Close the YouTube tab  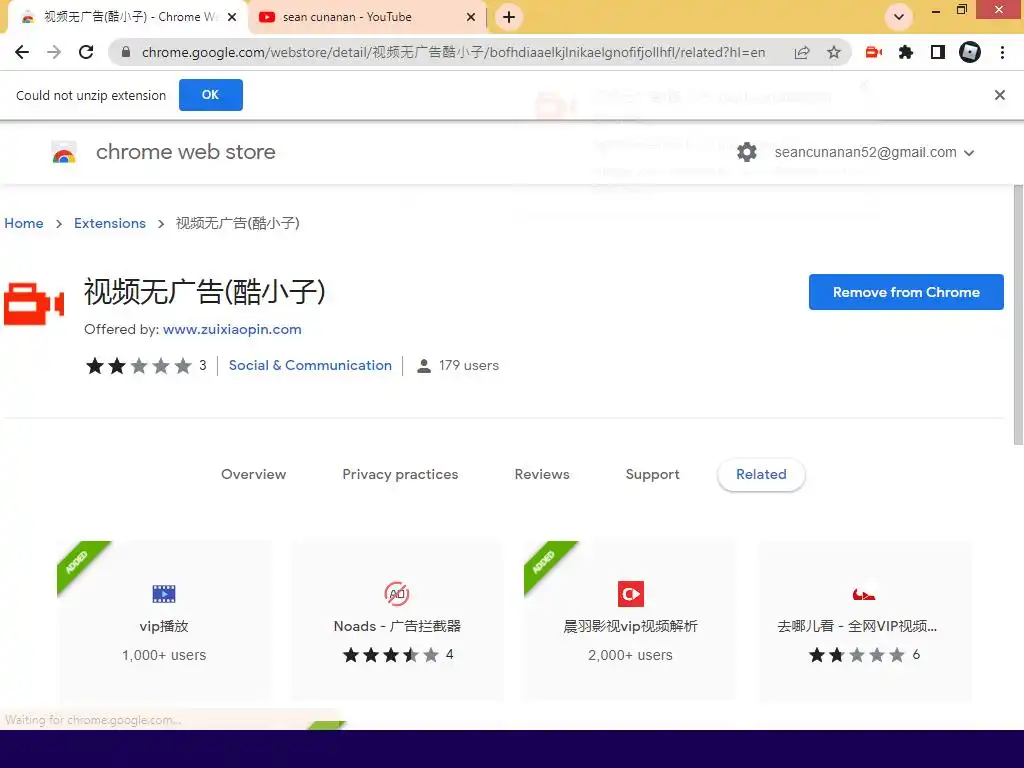[x=471, y=17]
